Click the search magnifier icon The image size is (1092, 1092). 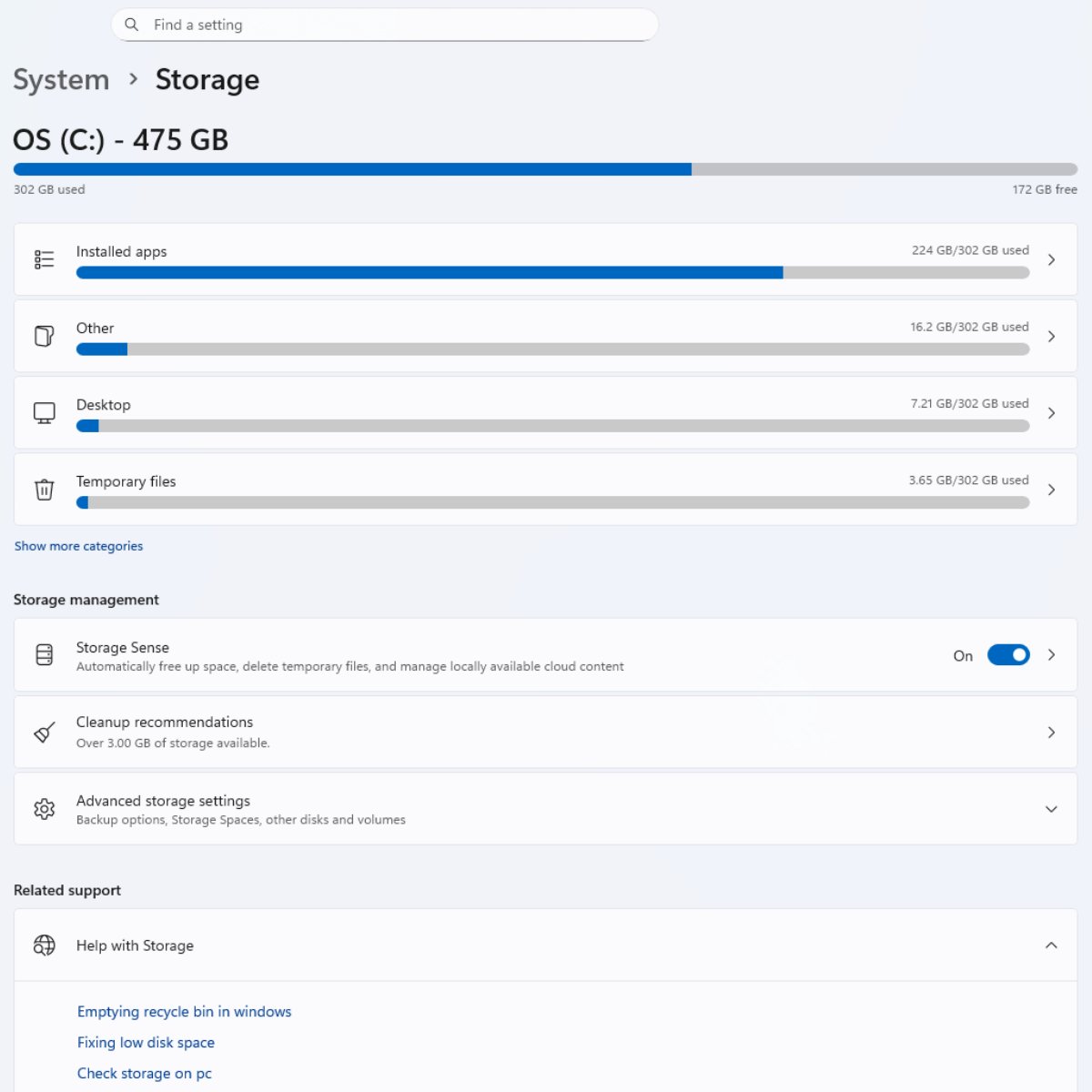(132, 25)
